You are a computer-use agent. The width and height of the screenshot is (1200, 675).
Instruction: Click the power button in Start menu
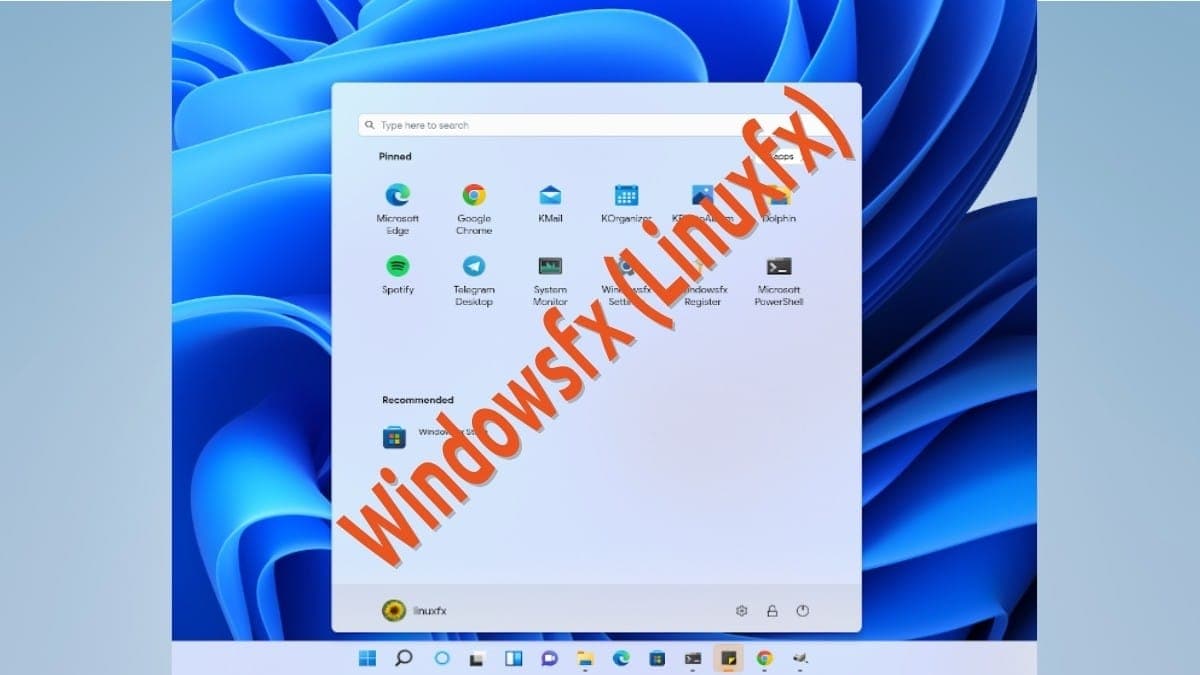(x=802, y=610)
